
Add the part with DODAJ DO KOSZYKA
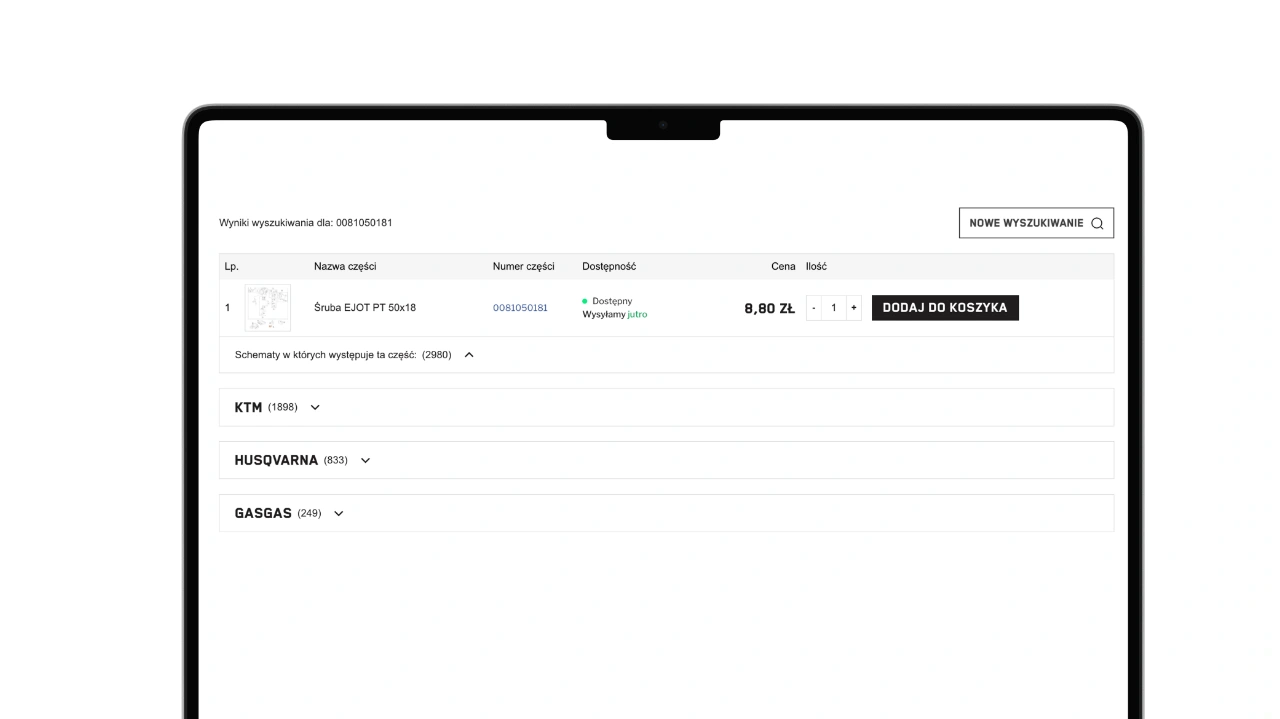(x=945, y=308)
